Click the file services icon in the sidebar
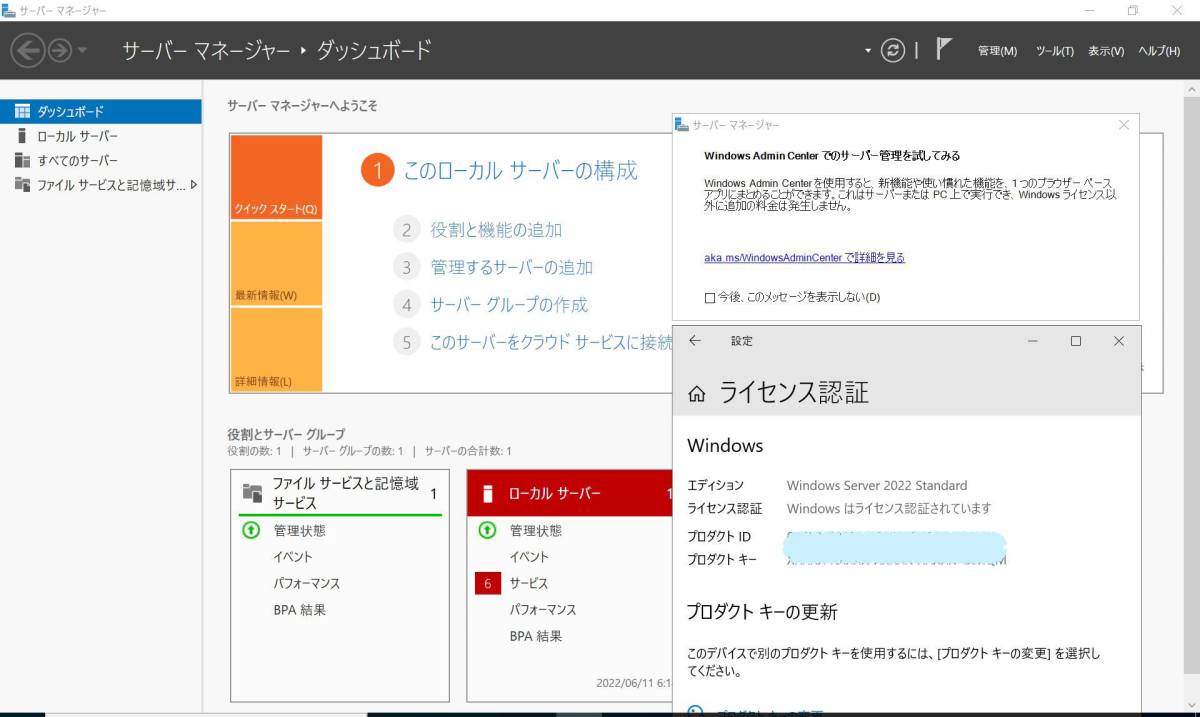Image resolution: width=1200 pixels, height=717 pixels. click(22, 185)
